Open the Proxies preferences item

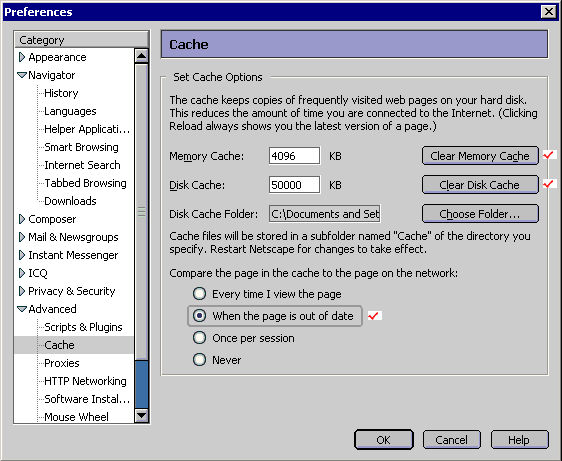62,363
